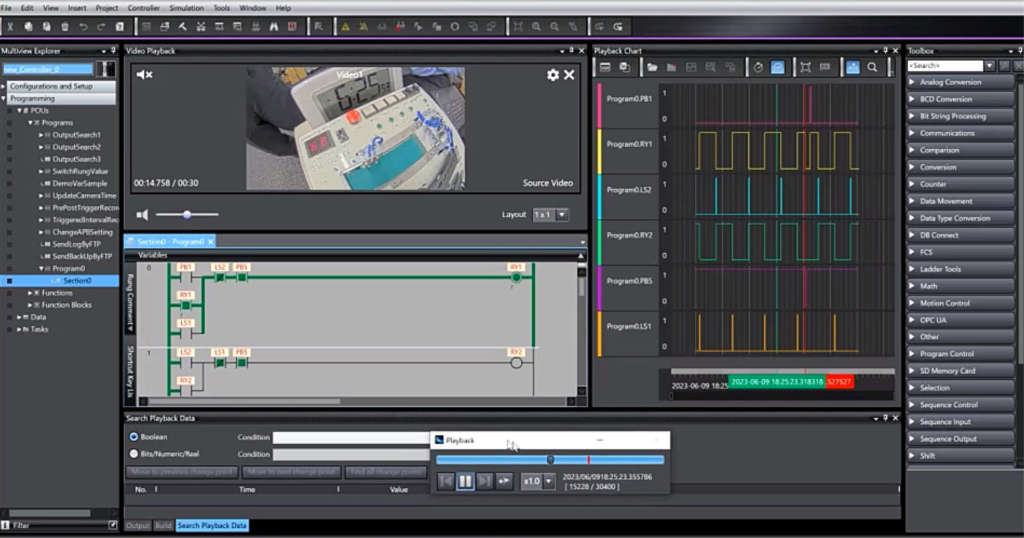Click the muted speaker icon on video
Viewport: 1024px width, 538px height.
[x=144, y=75]
